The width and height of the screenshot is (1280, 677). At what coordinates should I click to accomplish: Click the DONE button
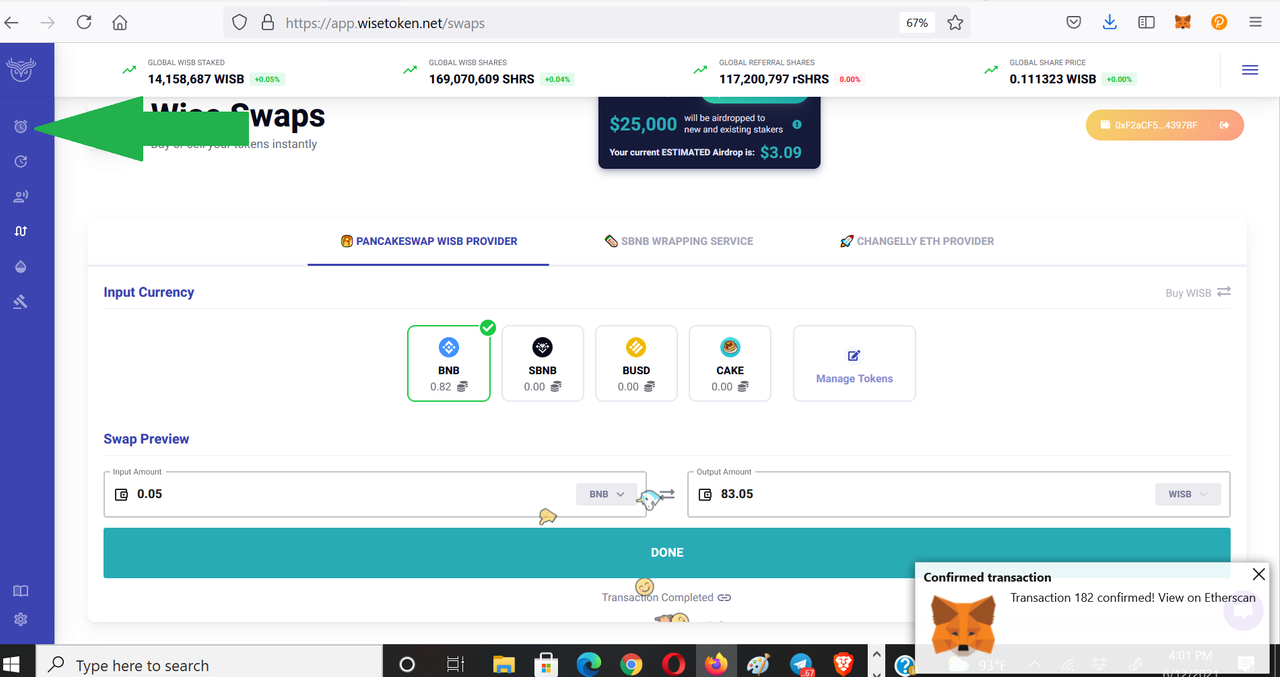pyautogui.click(x=667, y=552)
